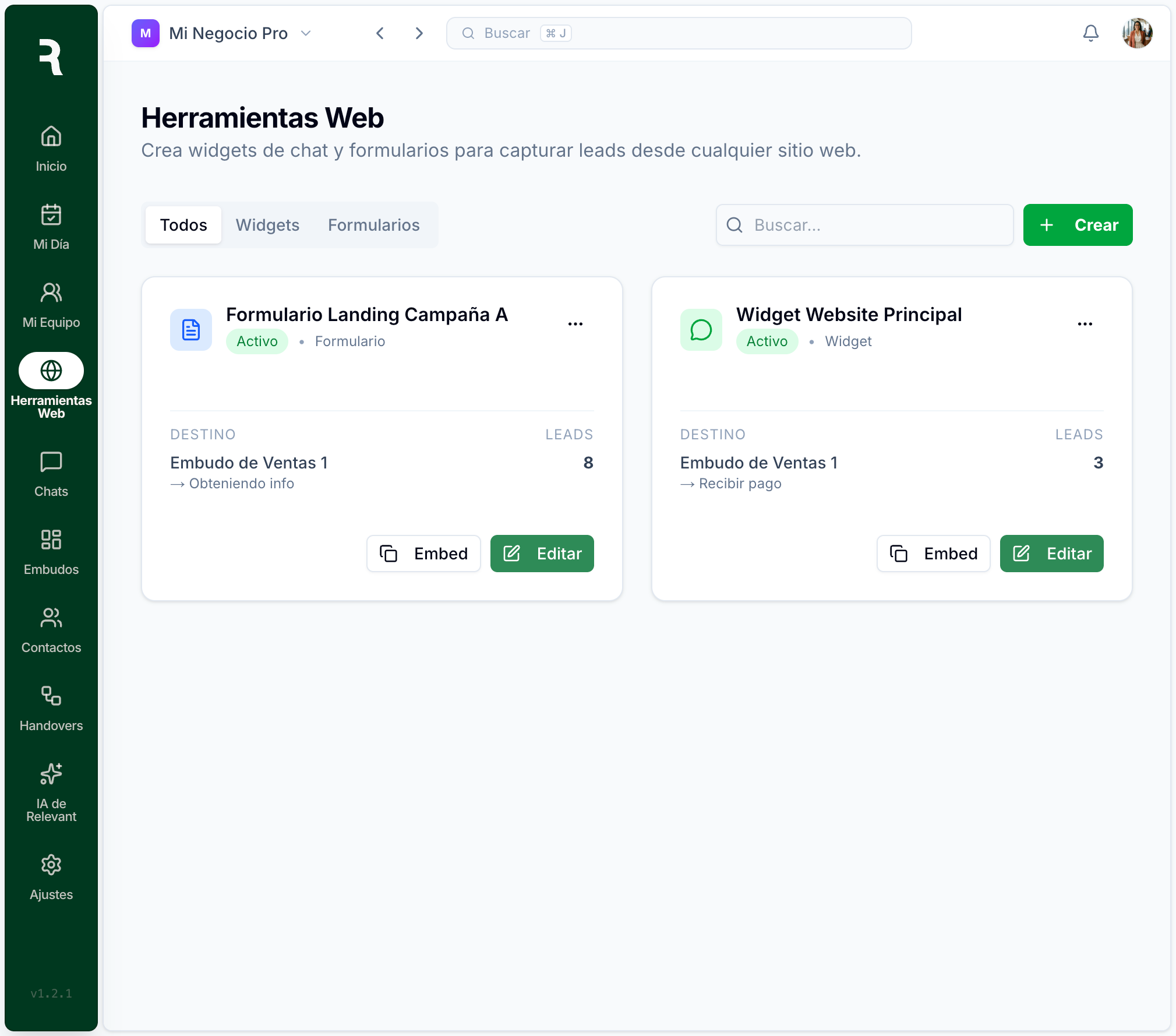Image resolution: width=1176 pixels, height=1036 pixels.
Task: Open Ajustes settings gear
Action: (51, 865)
